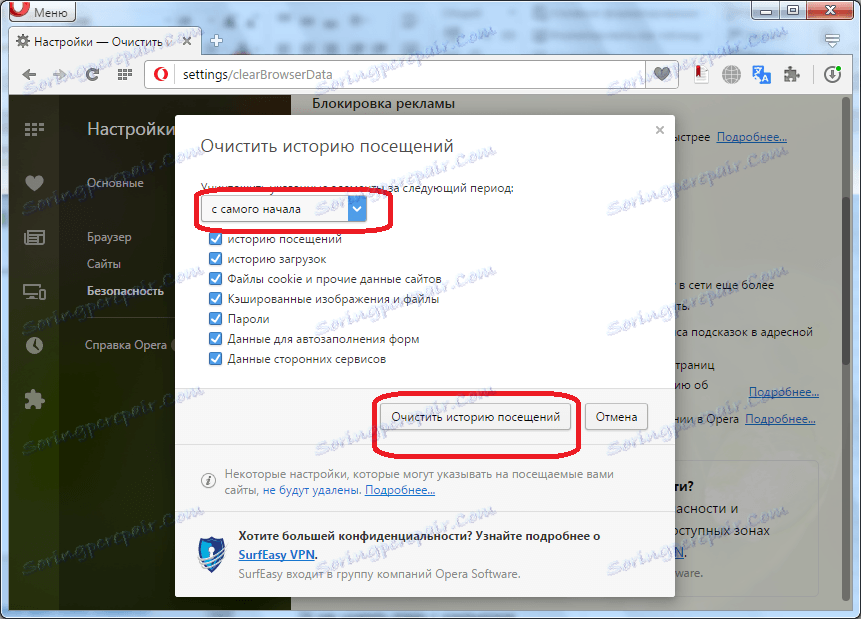
Task: Focus the settings/clearBrowserData address field
Action: 409,74
